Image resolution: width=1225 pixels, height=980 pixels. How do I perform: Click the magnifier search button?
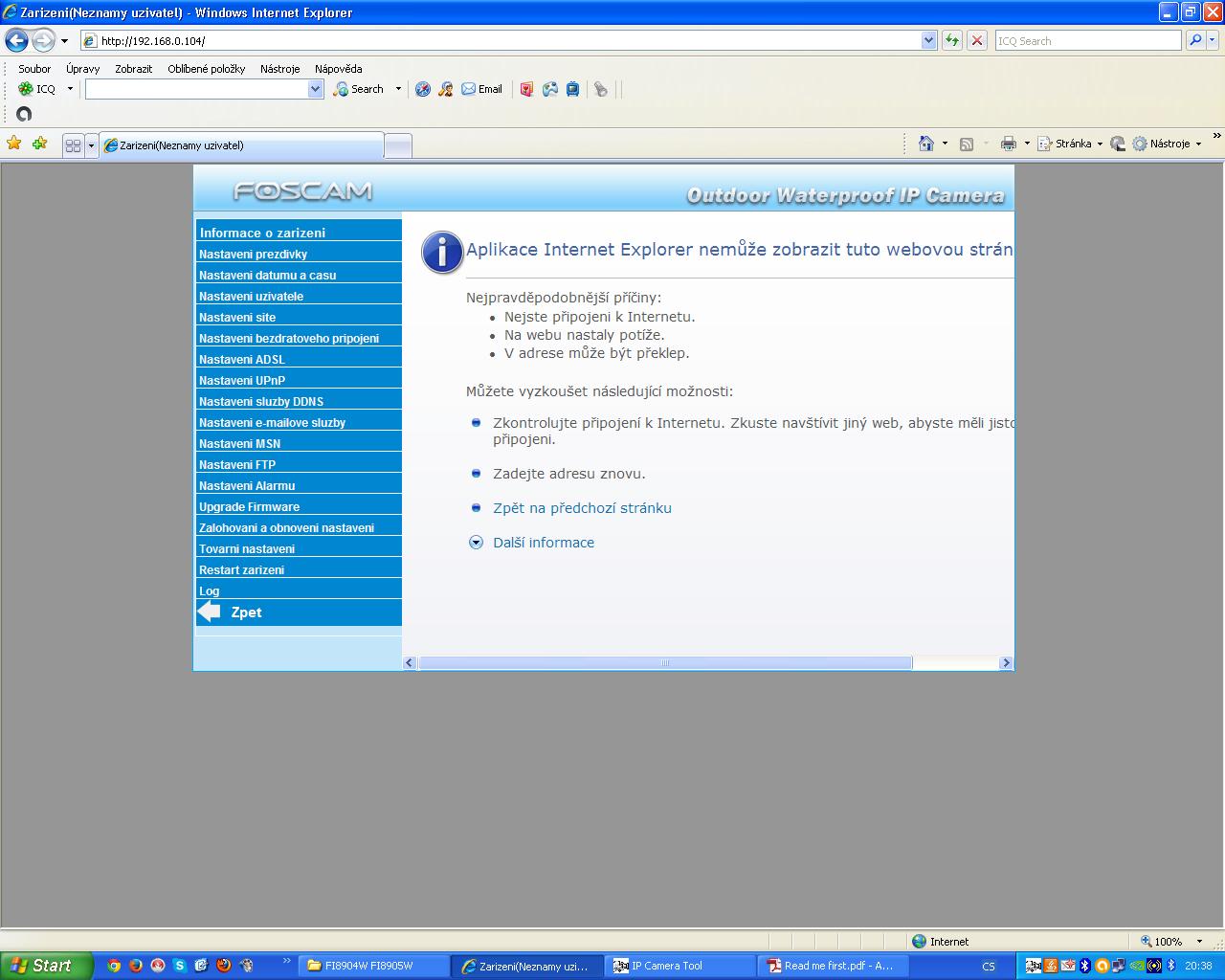pos(1195,40)
